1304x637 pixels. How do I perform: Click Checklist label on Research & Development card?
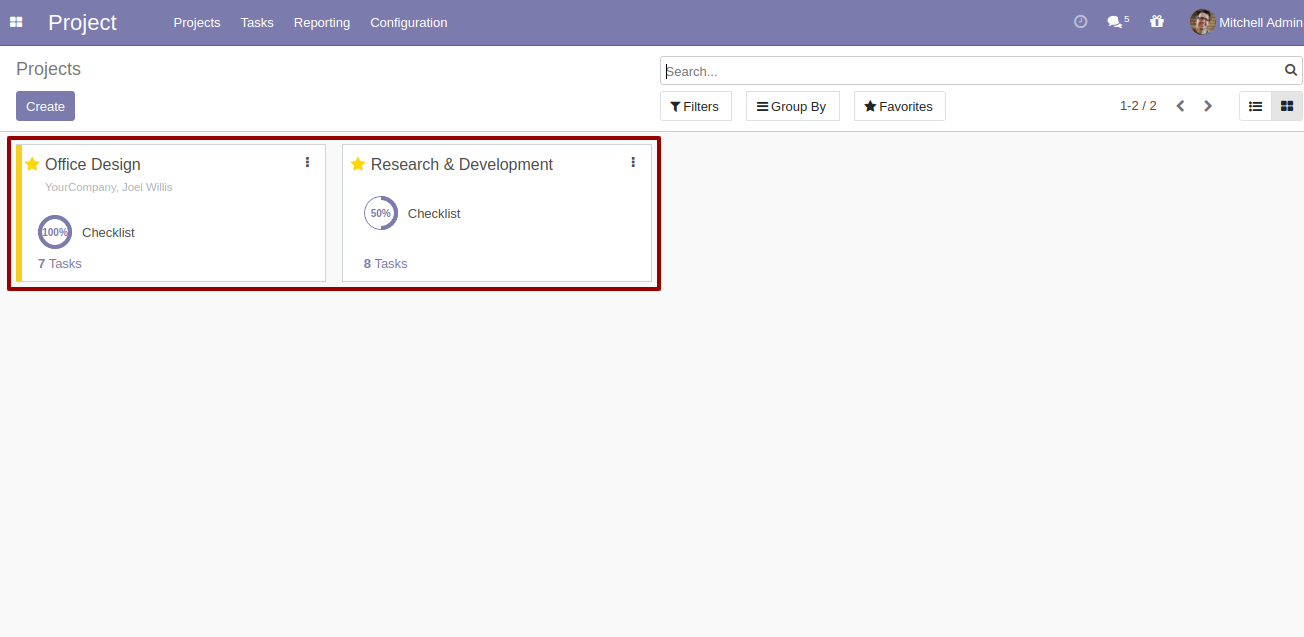[x=434, y=213]
